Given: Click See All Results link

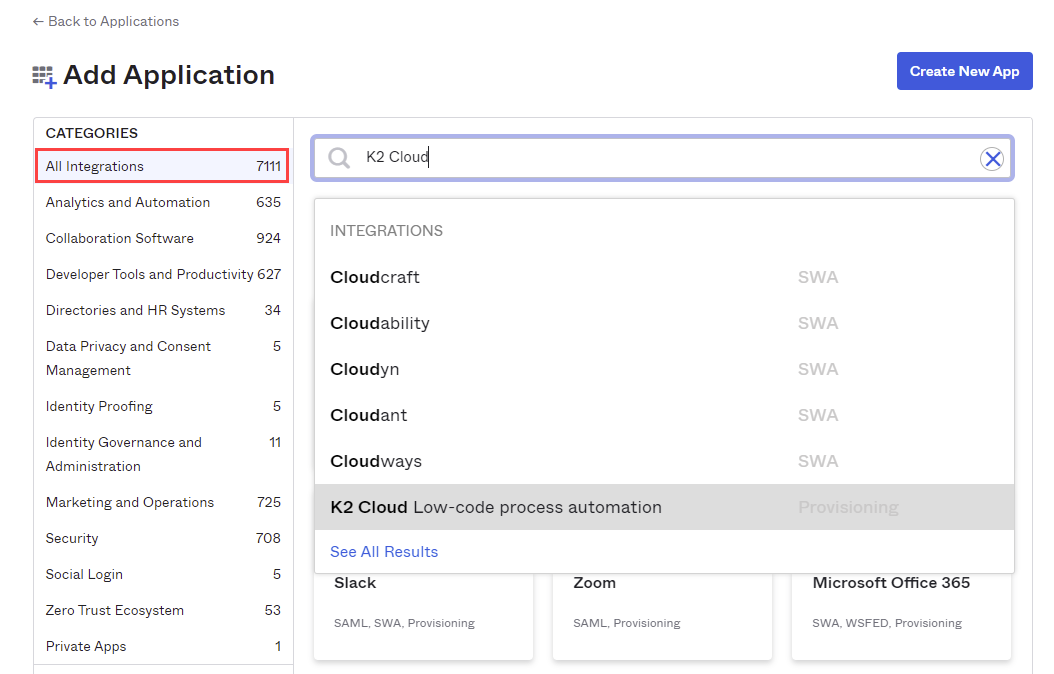Looking at the screenshot, I should [x=384, y=552].
